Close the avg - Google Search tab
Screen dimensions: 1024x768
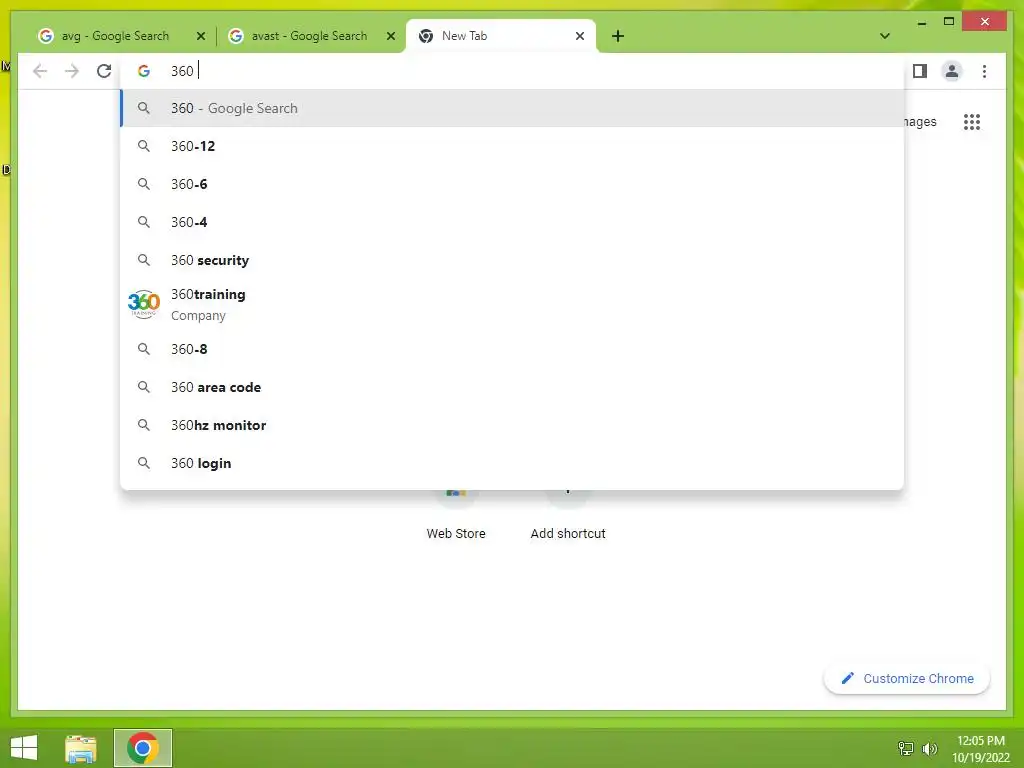coord(201,36)
